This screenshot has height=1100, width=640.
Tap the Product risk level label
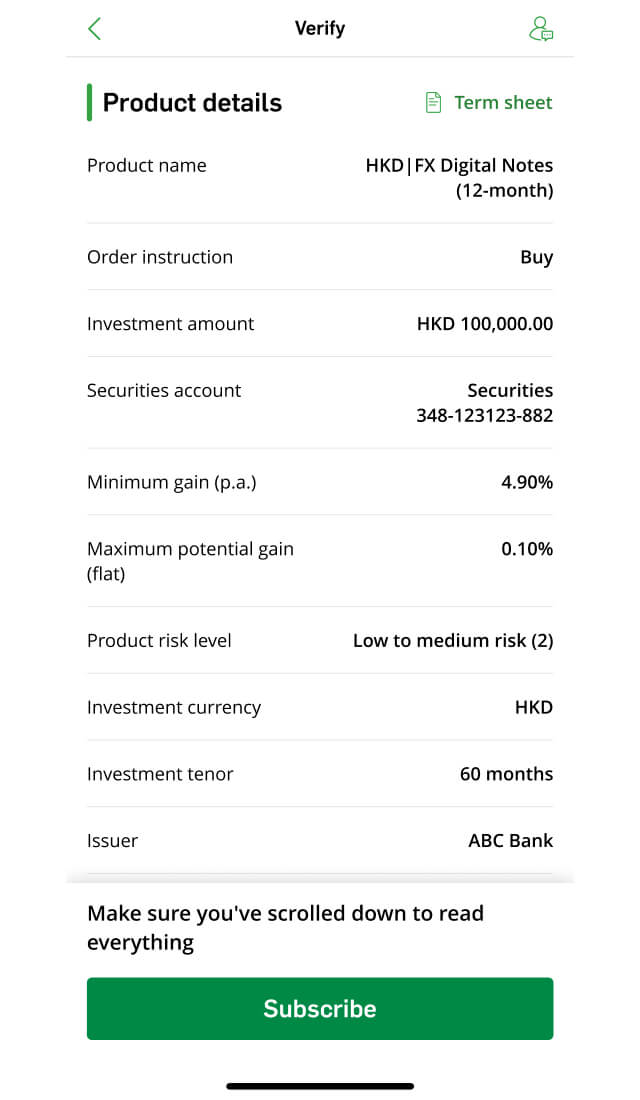pyautogui.click(x=159, y=640)
